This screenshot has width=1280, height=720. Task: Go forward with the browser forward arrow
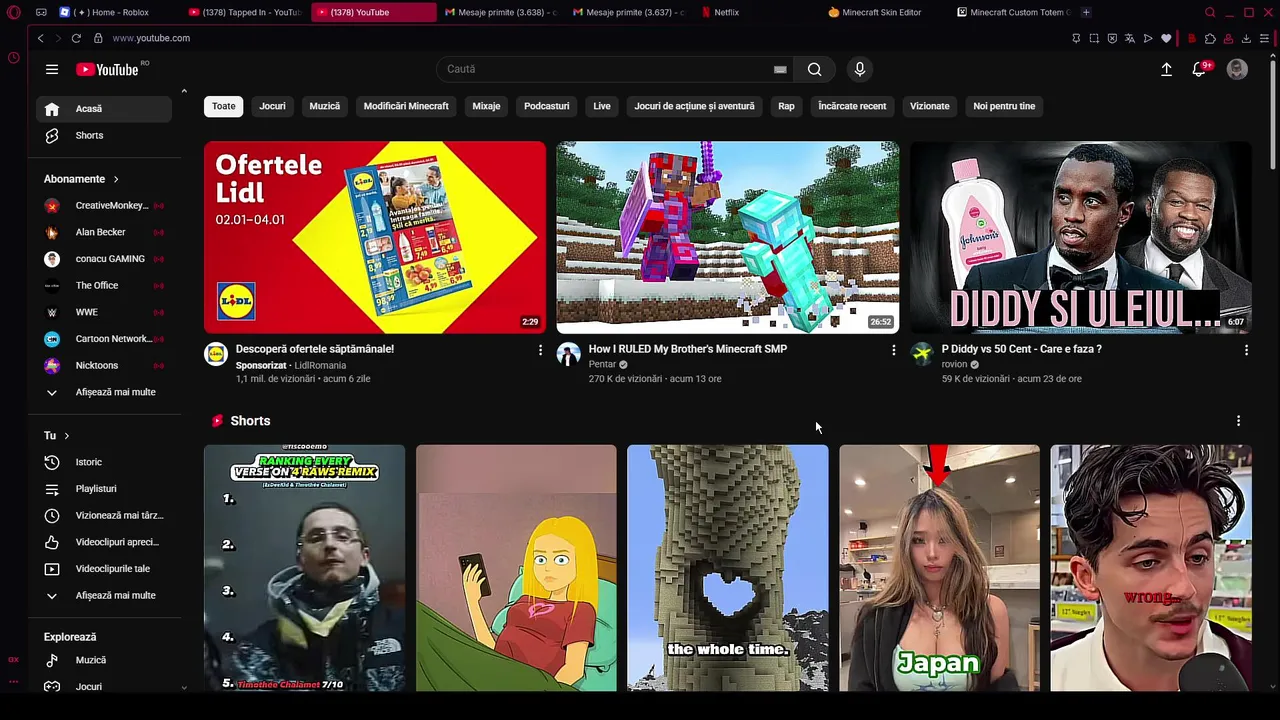pyautogui.click(x=57, y=38)
